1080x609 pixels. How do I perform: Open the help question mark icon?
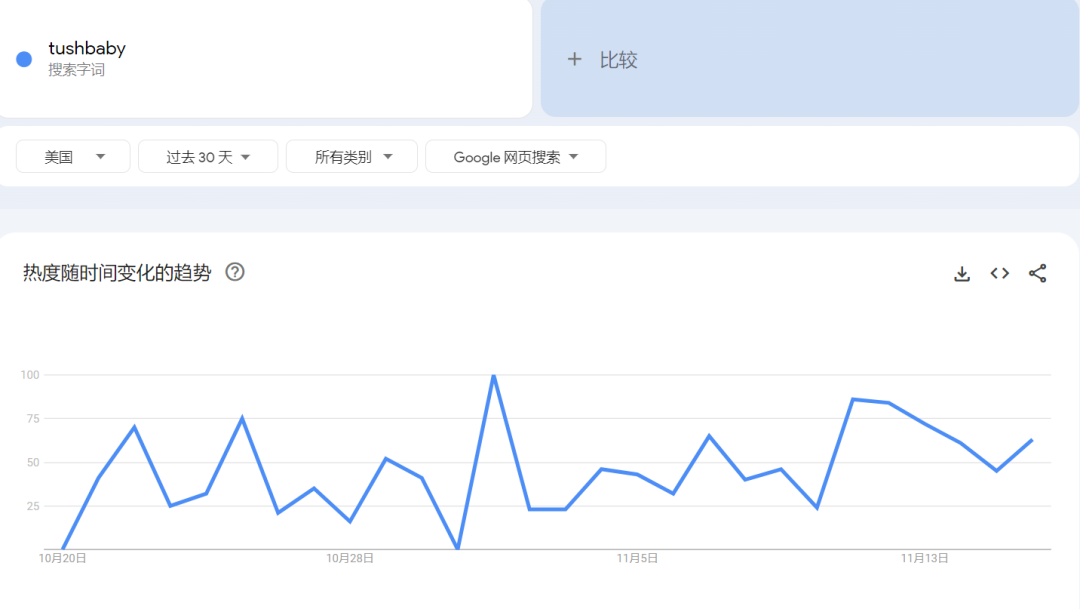pos(235,272)
